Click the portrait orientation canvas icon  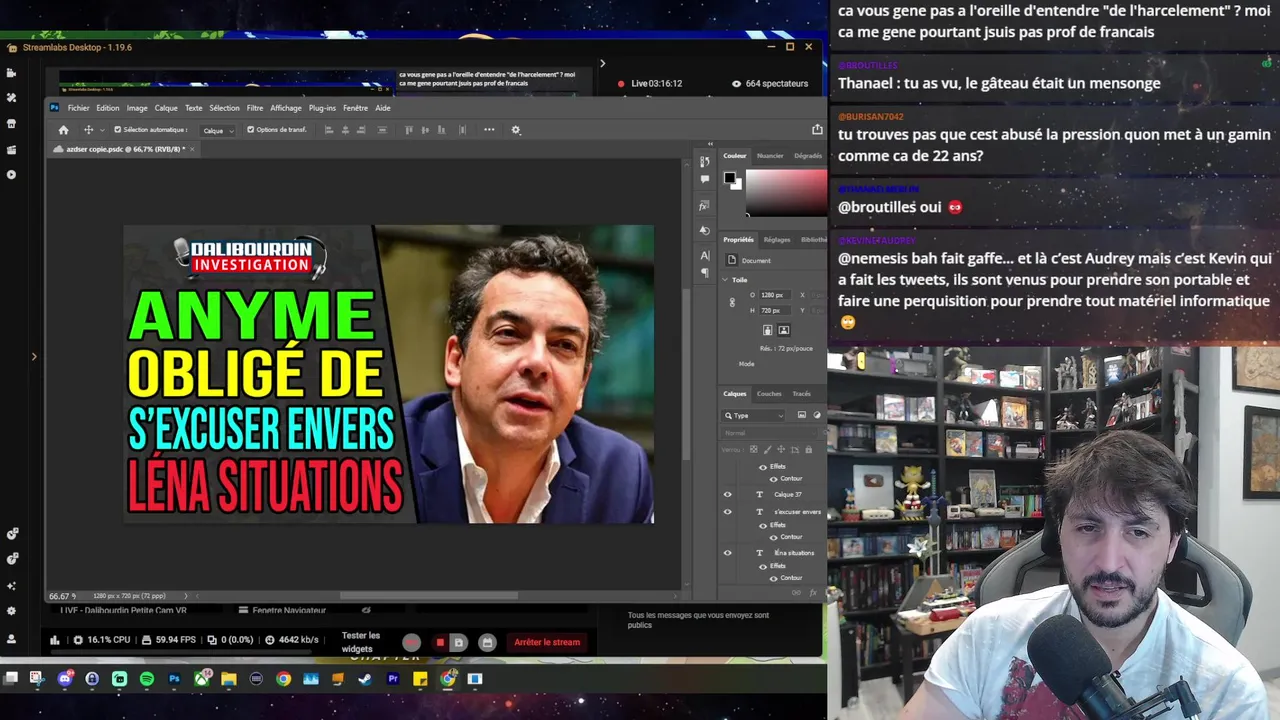point(768,330)
